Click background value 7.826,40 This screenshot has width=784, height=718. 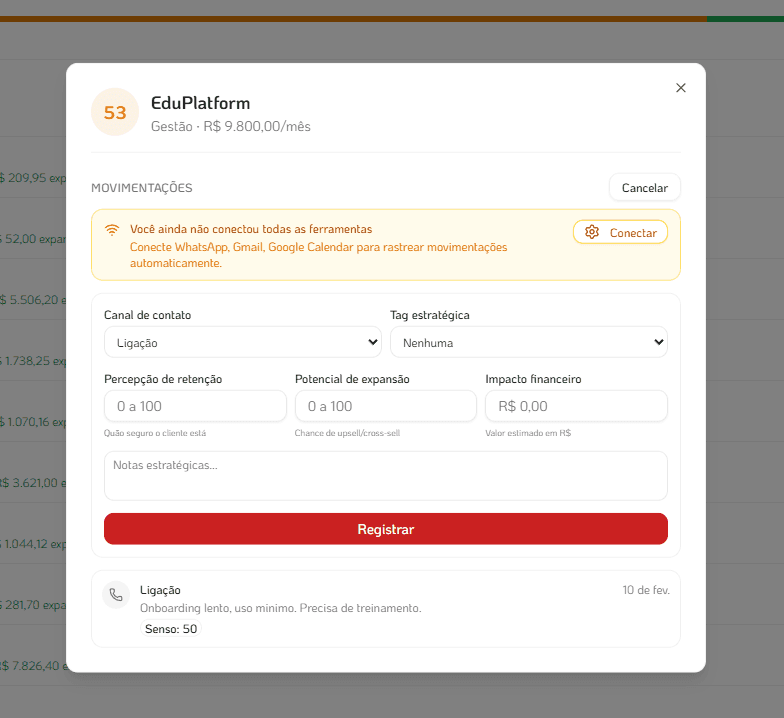point(33,666)
